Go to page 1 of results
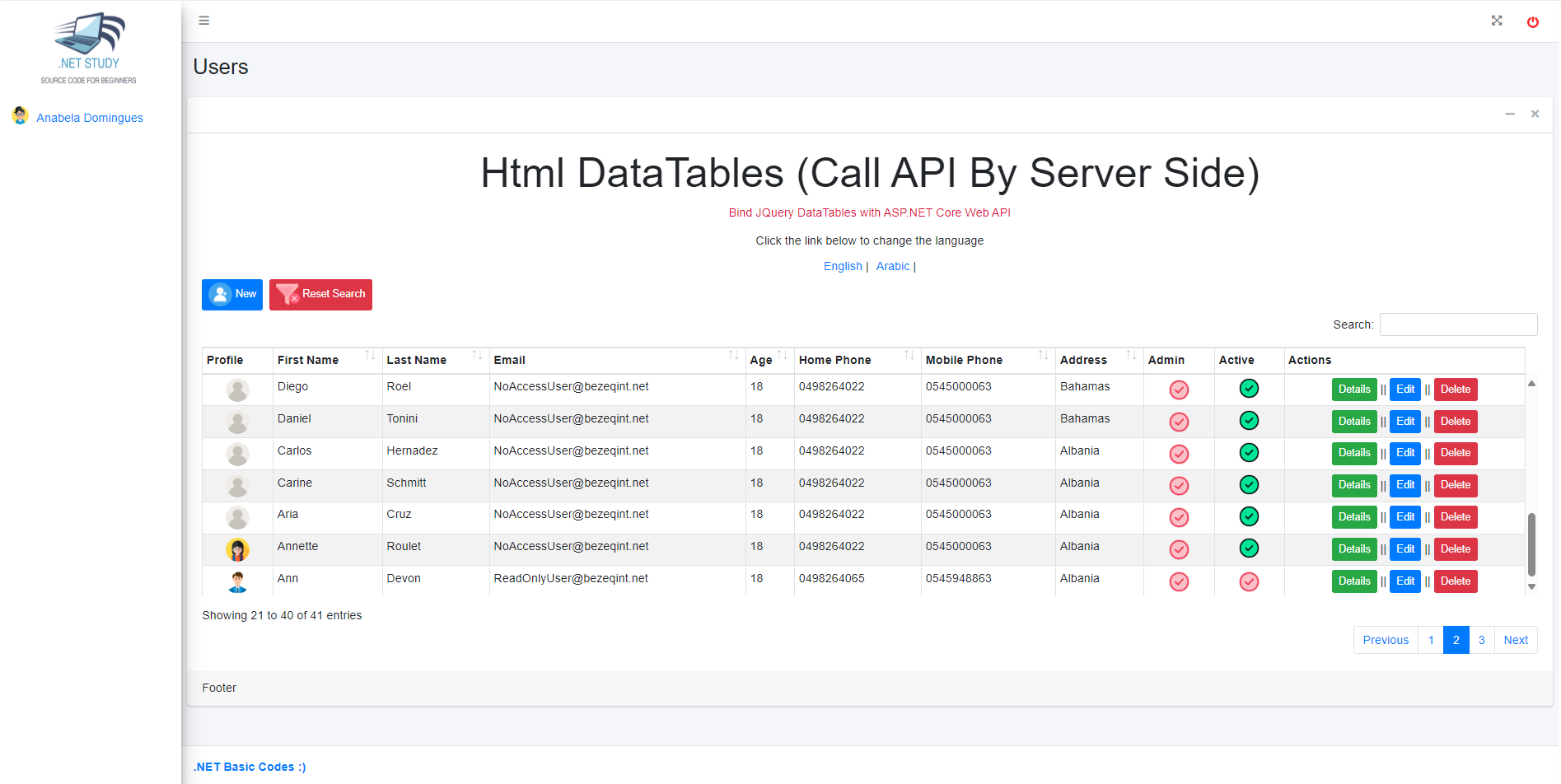Screen dimensions: 1561x784 pyautogui.click(x=1431, y=640)
